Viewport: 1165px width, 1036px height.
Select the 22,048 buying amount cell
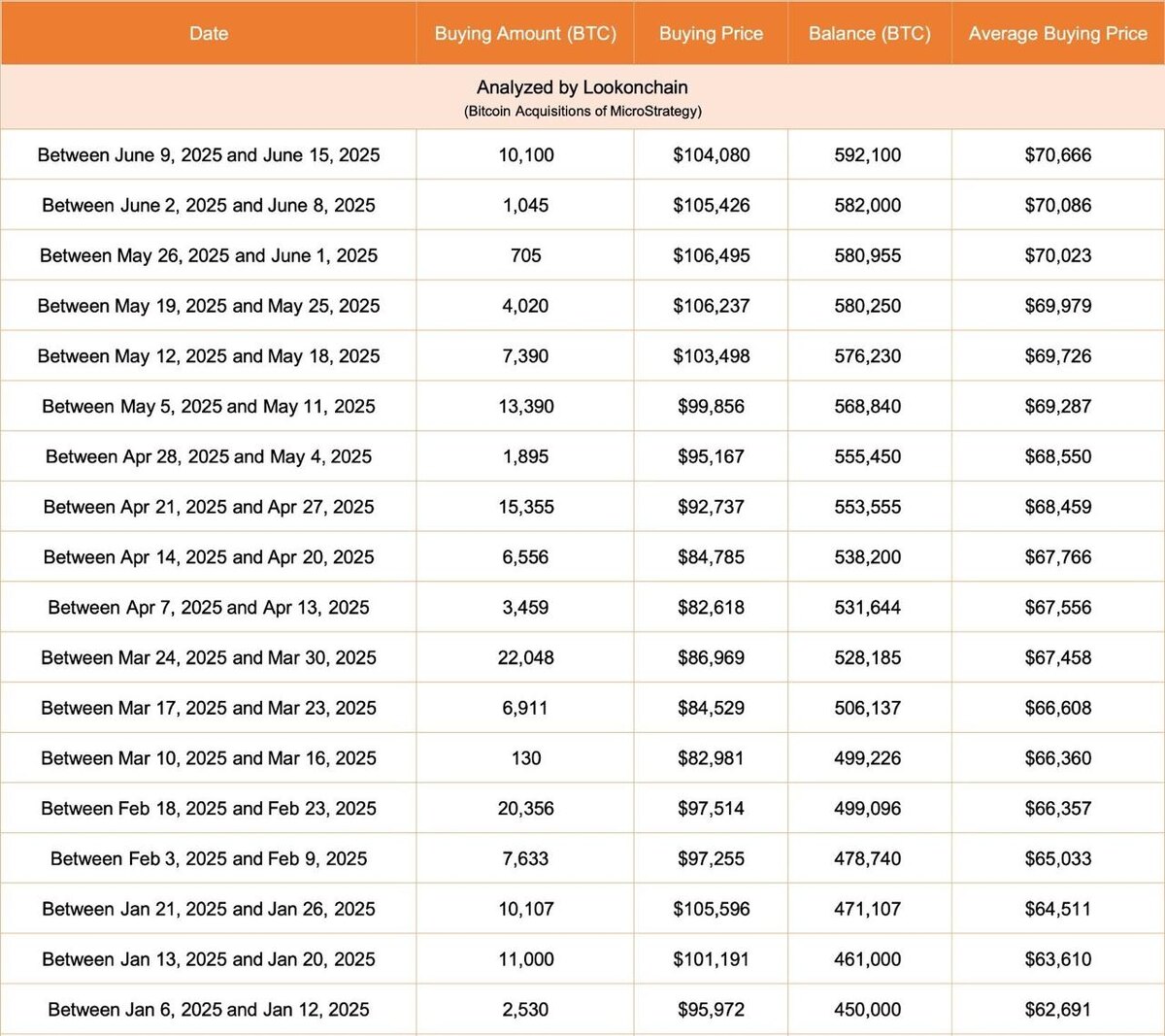(525, 657)
